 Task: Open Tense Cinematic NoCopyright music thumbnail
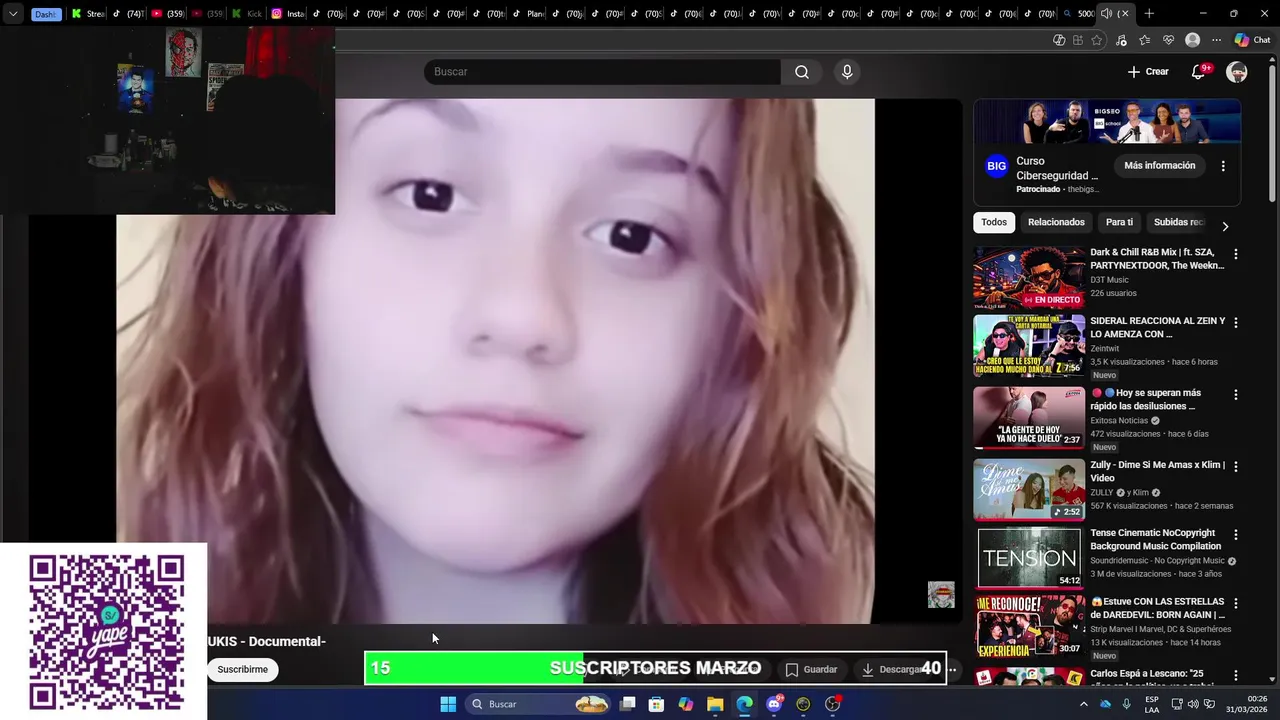click(x=1029, y=558)
